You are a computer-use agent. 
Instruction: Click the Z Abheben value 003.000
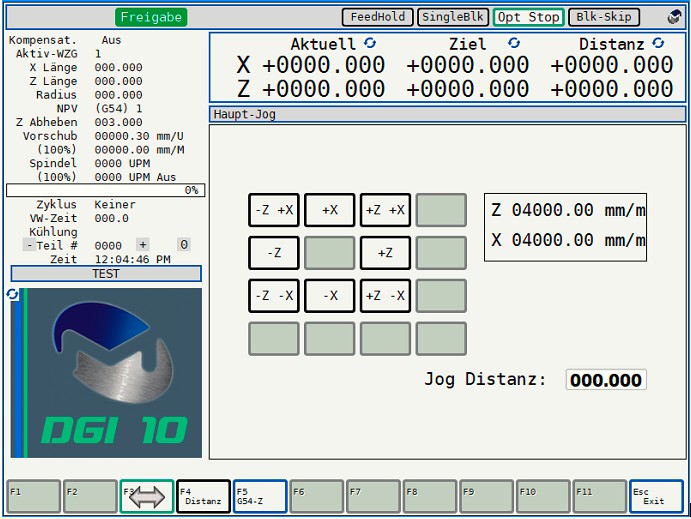pyautogui.click(x=119, y=122)
